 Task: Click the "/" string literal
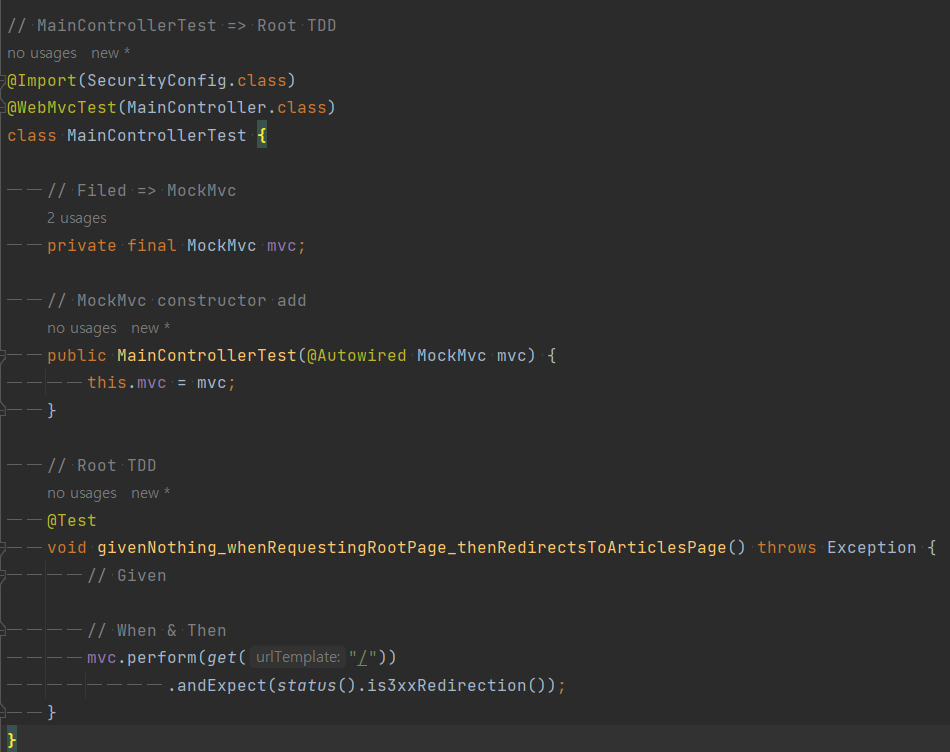click(363, 658)
